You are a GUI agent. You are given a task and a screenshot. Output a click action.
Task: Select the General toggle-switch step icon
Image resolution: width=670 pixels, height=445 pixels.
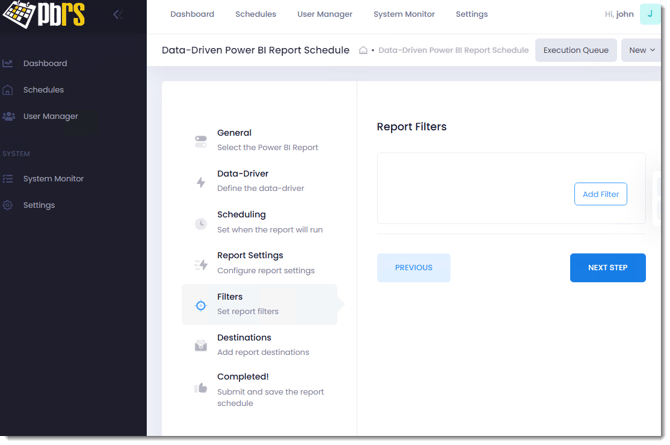201,141
